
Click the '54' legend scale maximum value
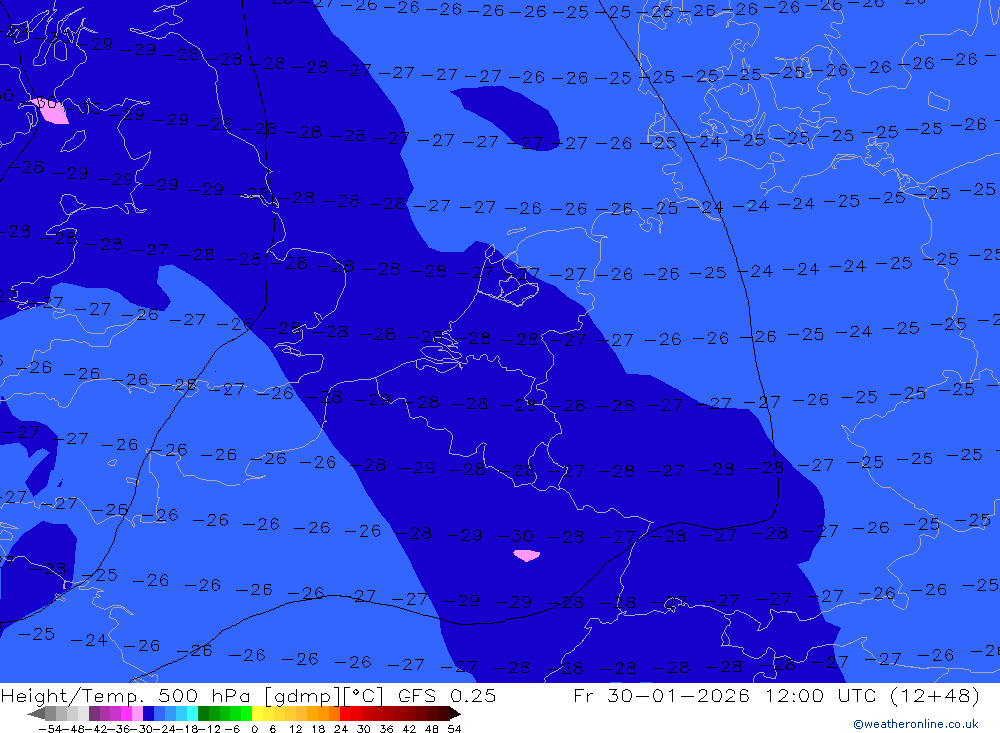[454, 729]
